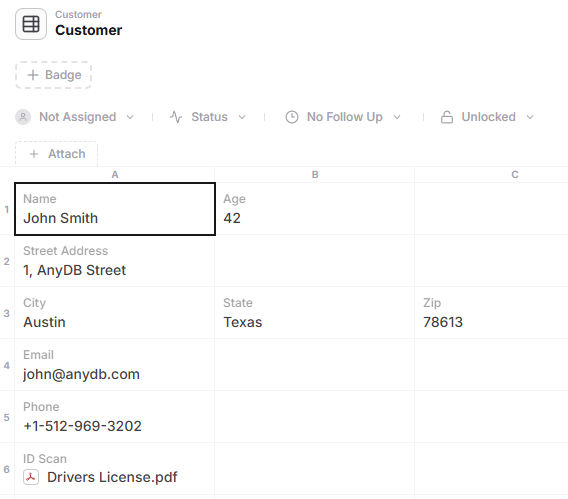Select column B header

(x=315, y=175)
